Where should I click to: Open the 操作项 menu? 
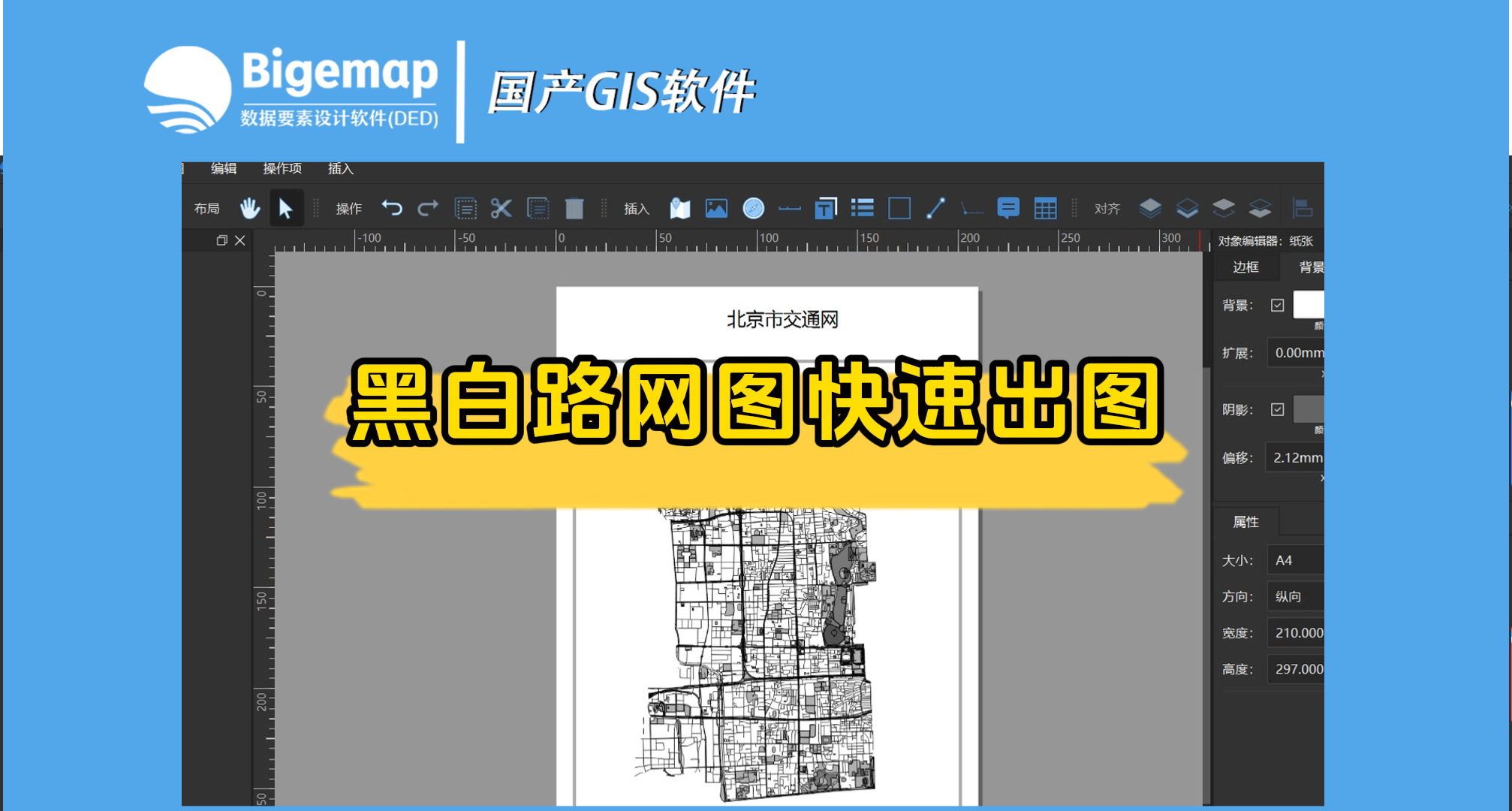click(x=282, y=169)
